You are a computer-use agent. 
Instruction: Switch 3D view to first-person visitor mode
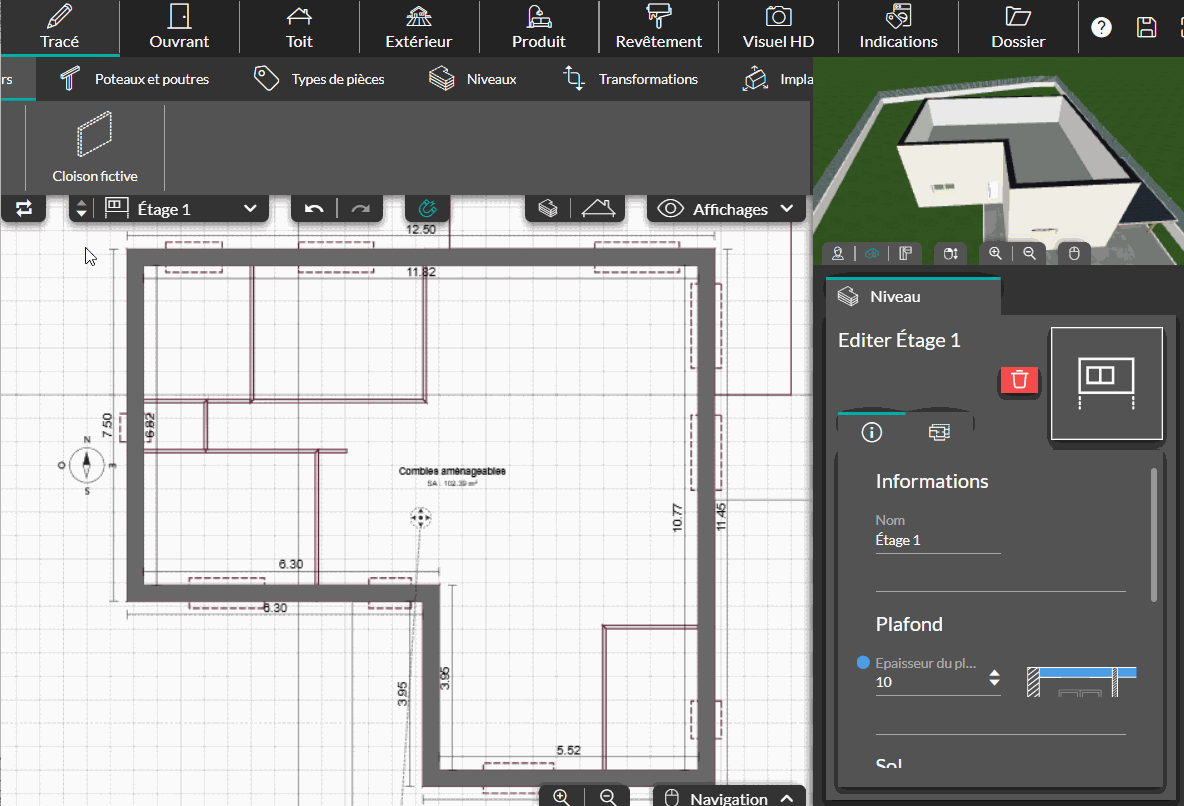coord(838,254)
